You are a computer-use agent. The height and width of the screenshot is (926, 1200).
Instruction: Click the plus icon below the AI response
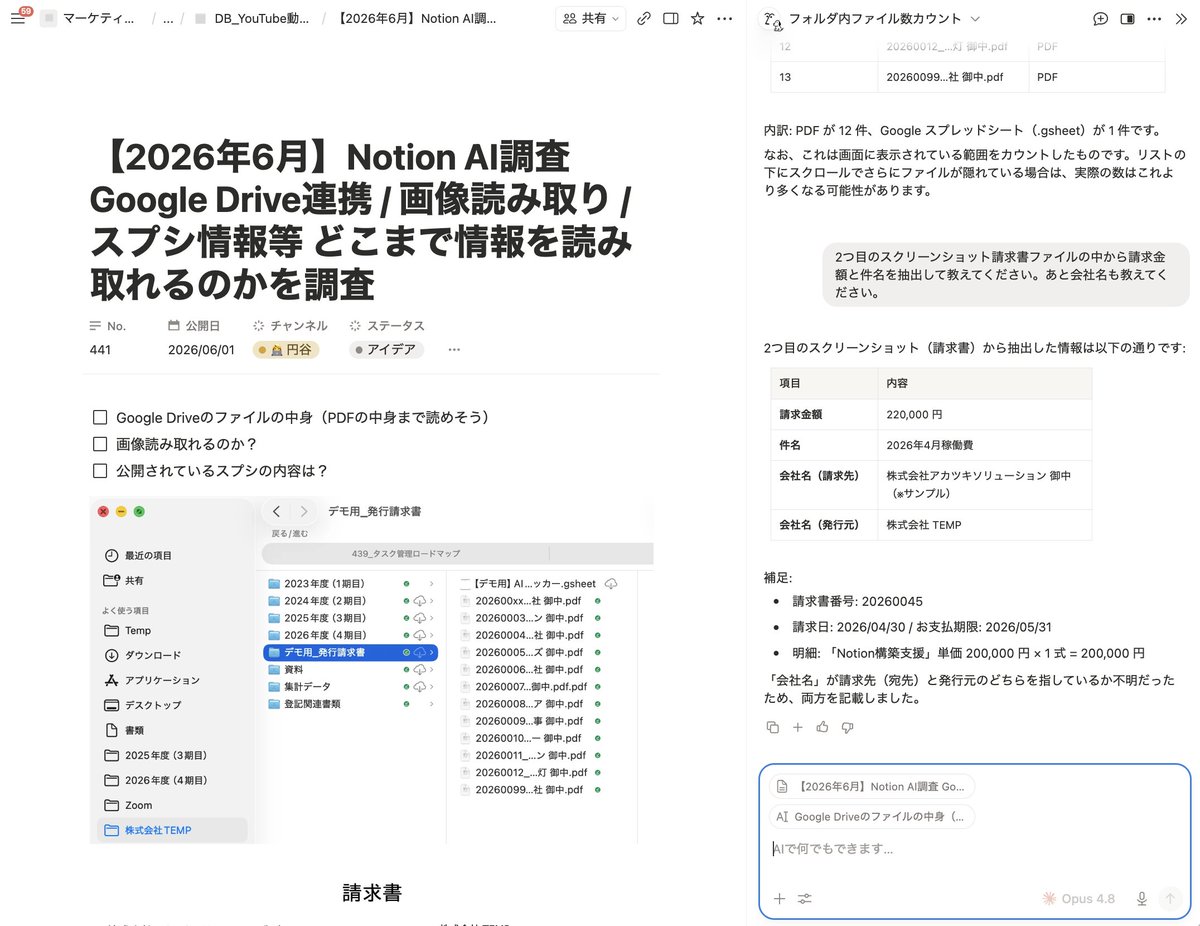pos(797,727)
